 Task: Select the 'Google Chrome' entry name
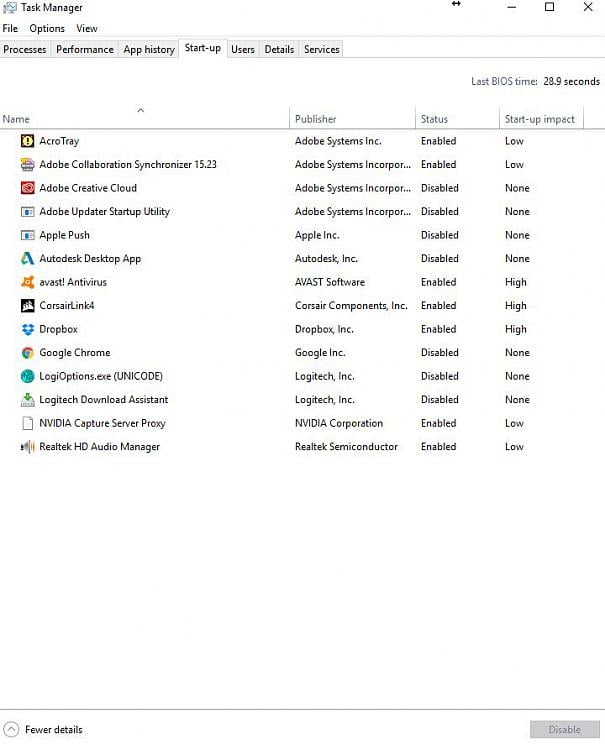75,353
